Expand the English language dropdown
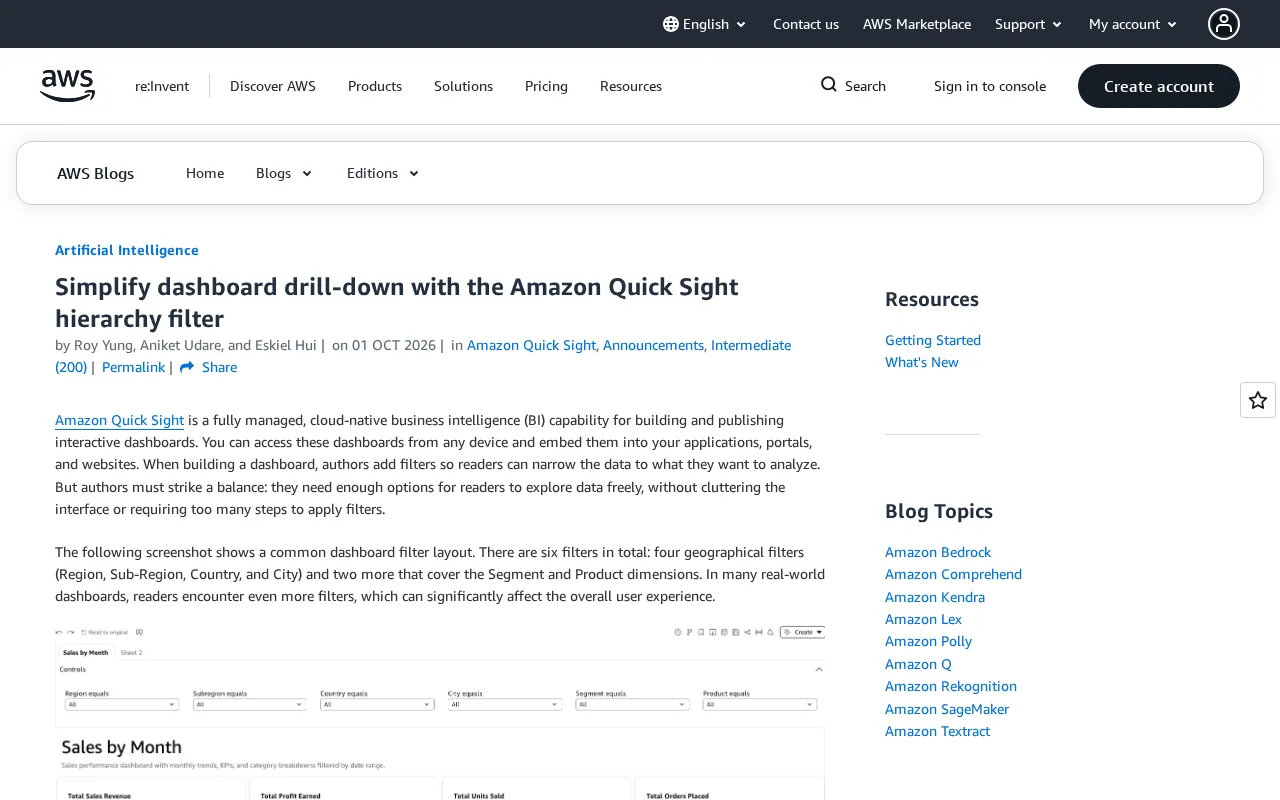The height and width of the screenshot is (800, 1280). coord(705,24)
